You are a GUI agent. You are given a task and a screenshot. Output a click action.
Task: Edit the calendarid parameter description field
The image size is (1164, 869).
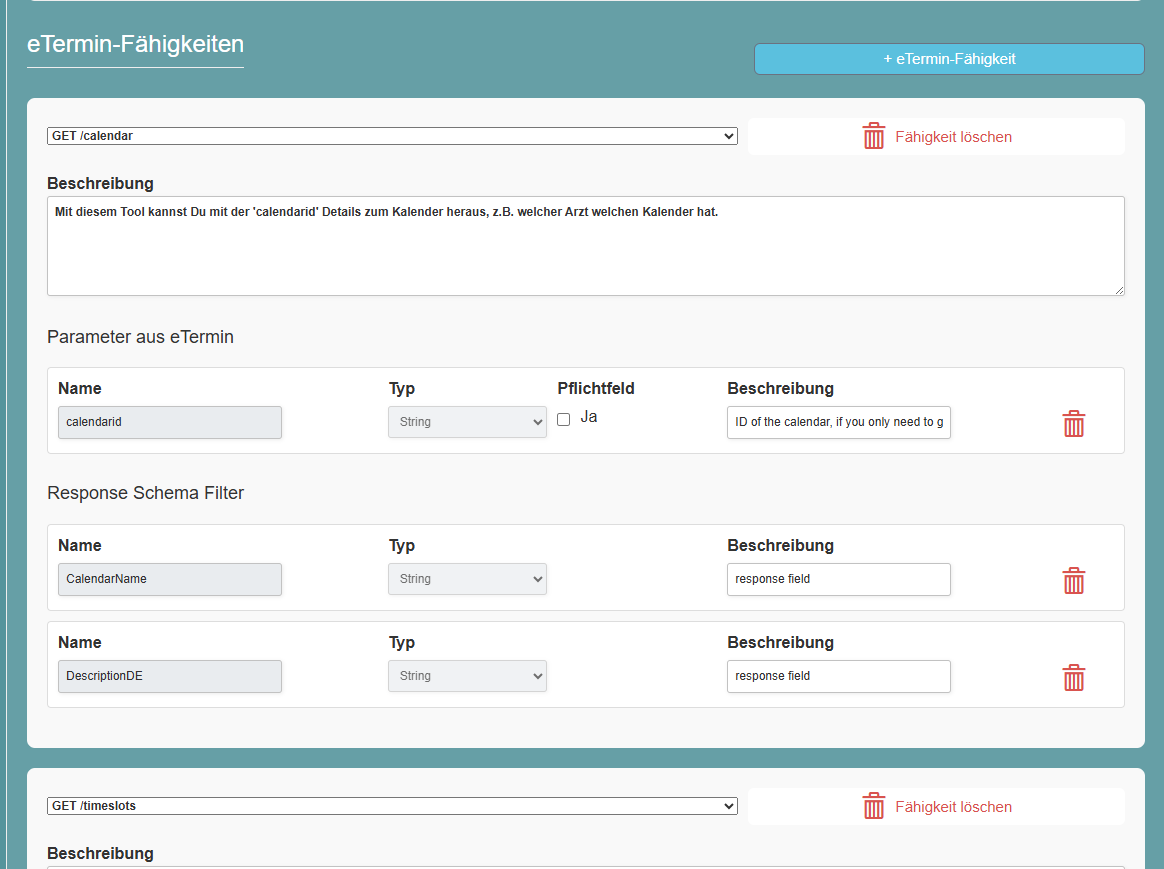(x=838, y=422)
